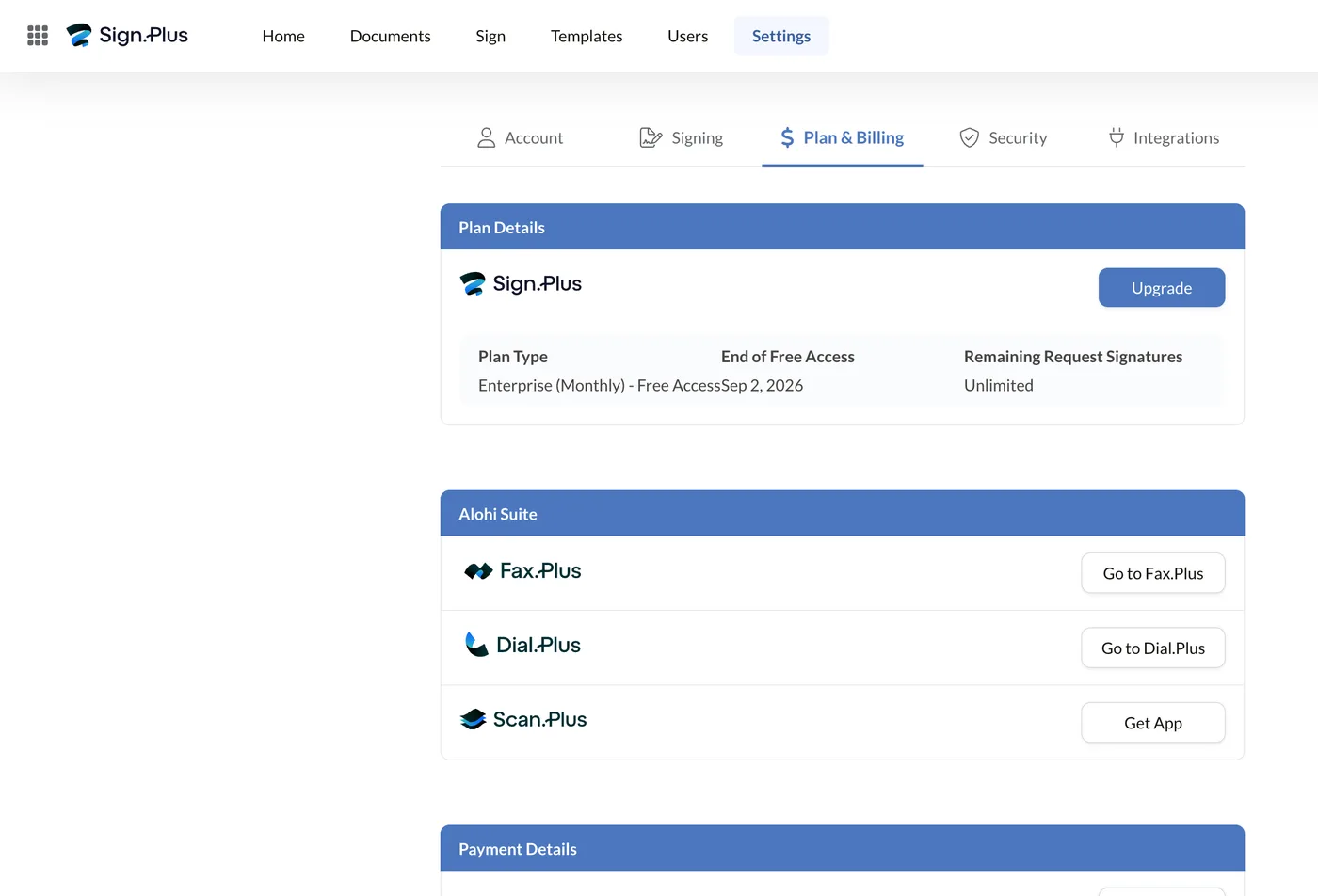Select the Plan & Billing tab

tap(843, 137)
